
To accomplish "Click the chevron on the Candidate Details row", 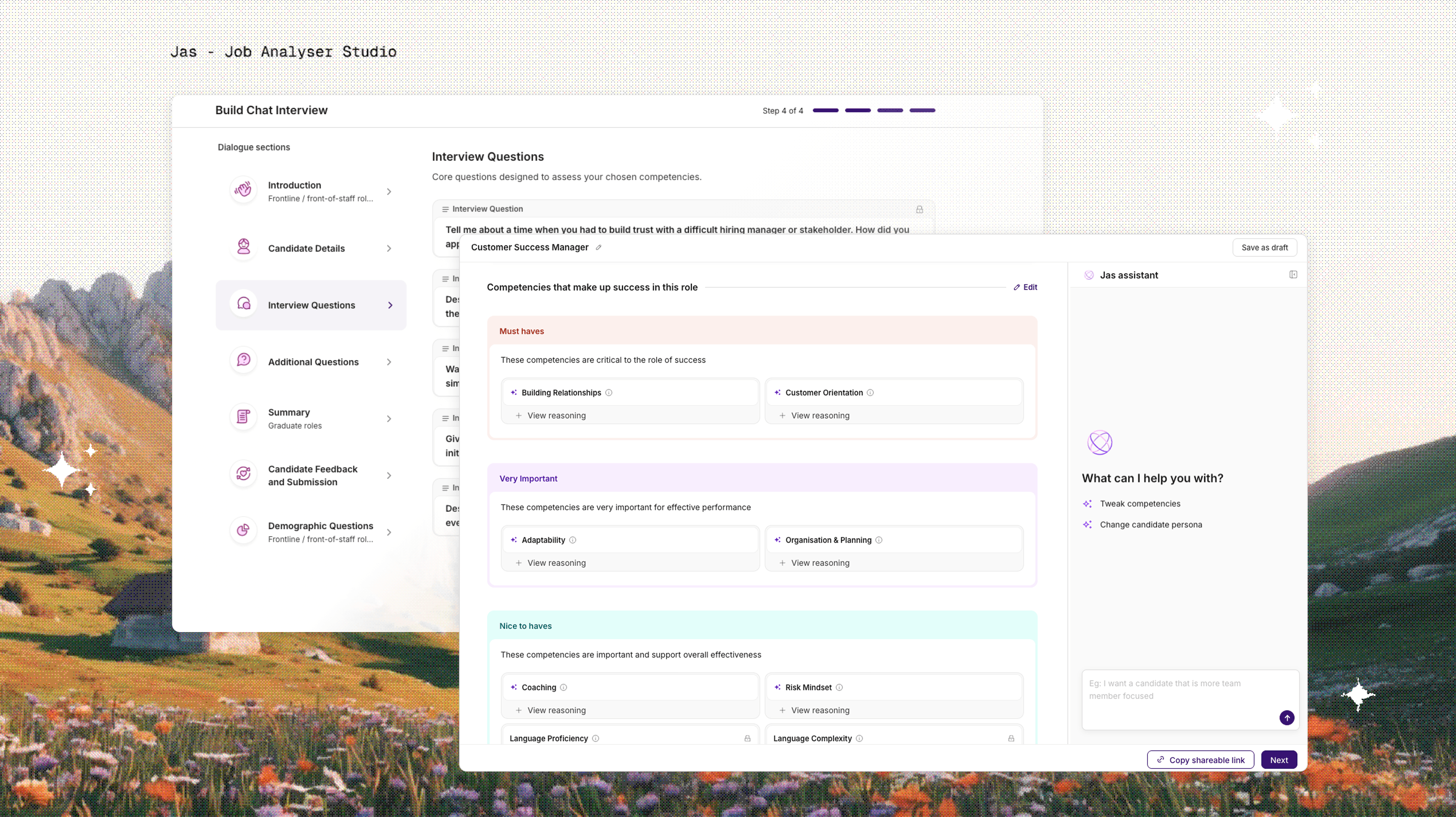I will (389, 249).
